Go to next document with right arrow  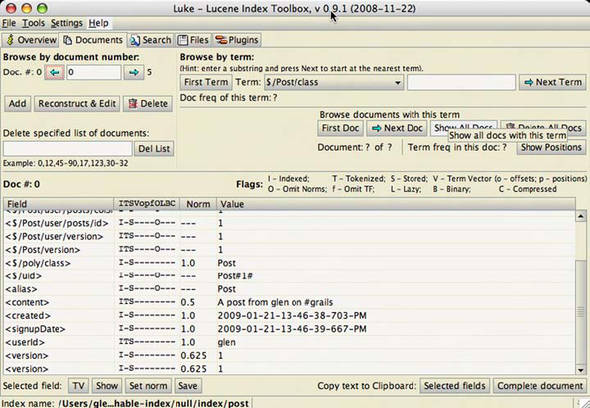(134, 72)
